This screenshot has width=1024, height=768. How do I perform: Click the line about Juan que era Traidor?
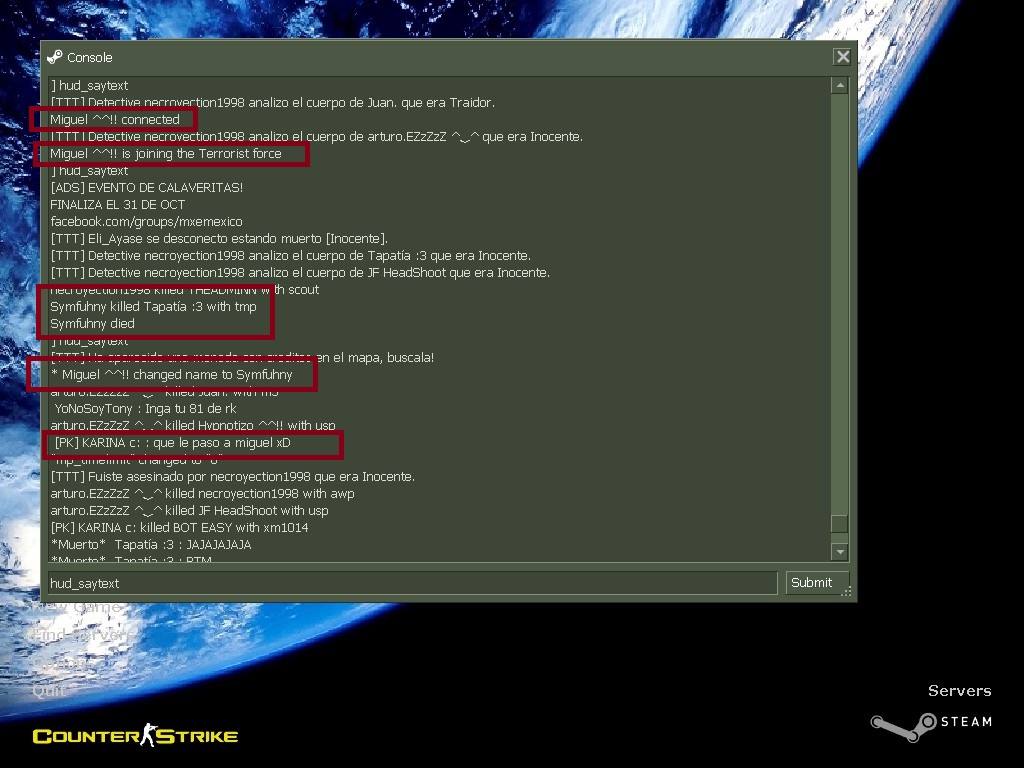(273, 103)
